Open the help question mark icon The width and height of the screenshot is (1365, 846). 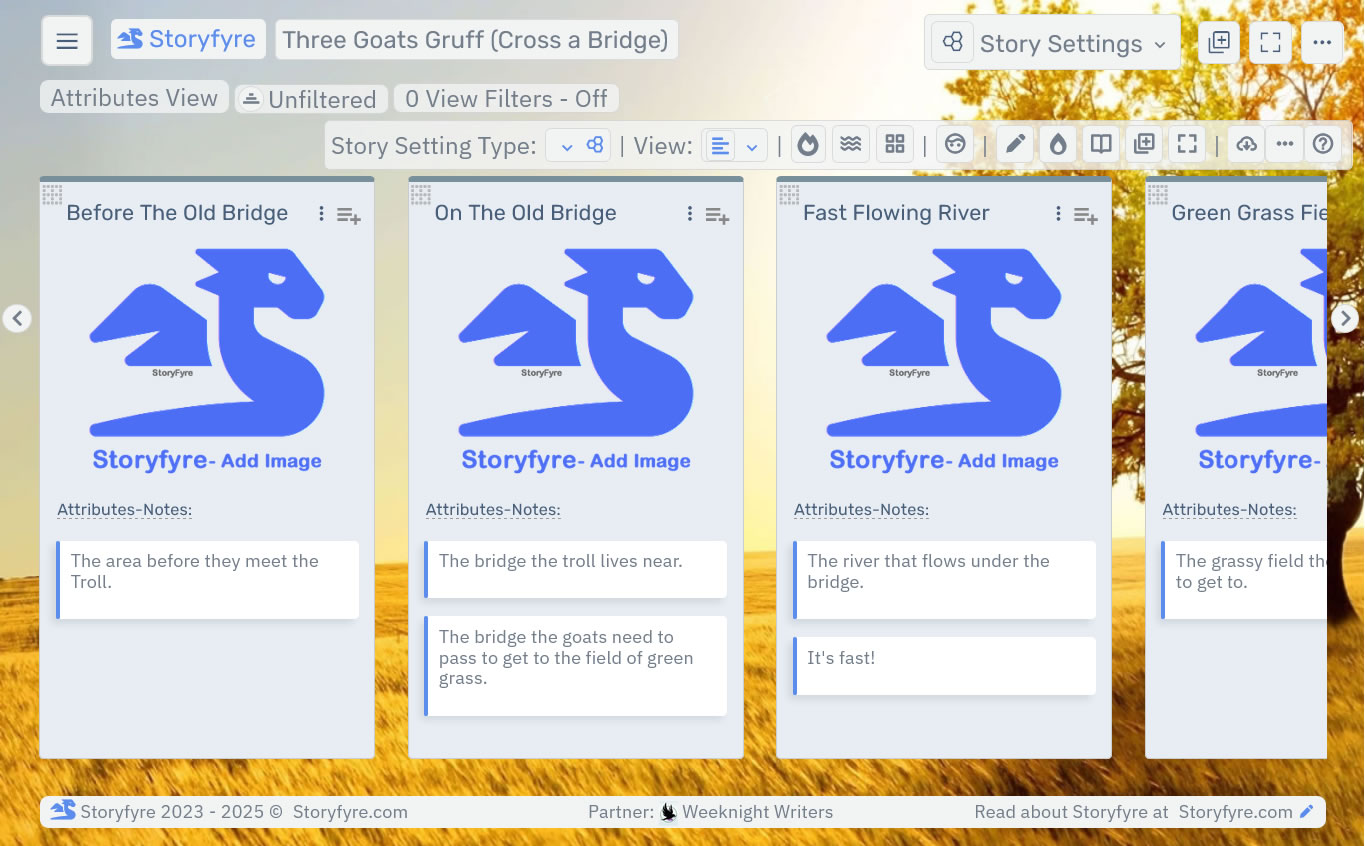click(1323, 143)
